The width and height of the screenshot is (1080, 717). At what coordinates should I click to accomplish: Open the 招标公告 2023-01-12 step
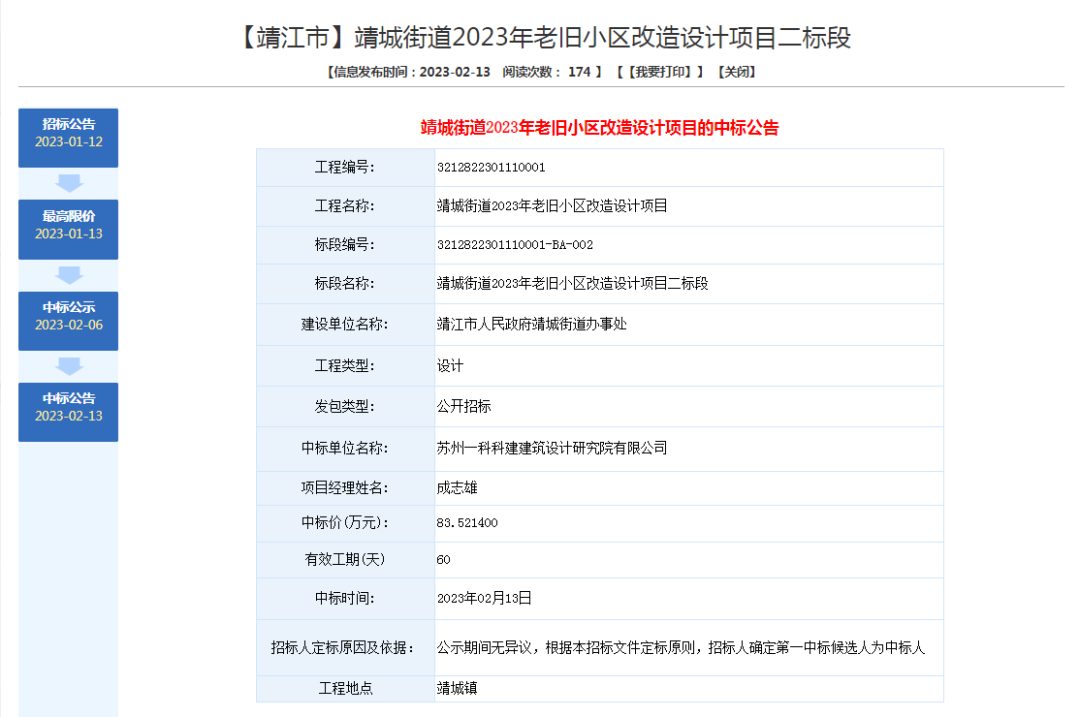(x=68, y=138)
